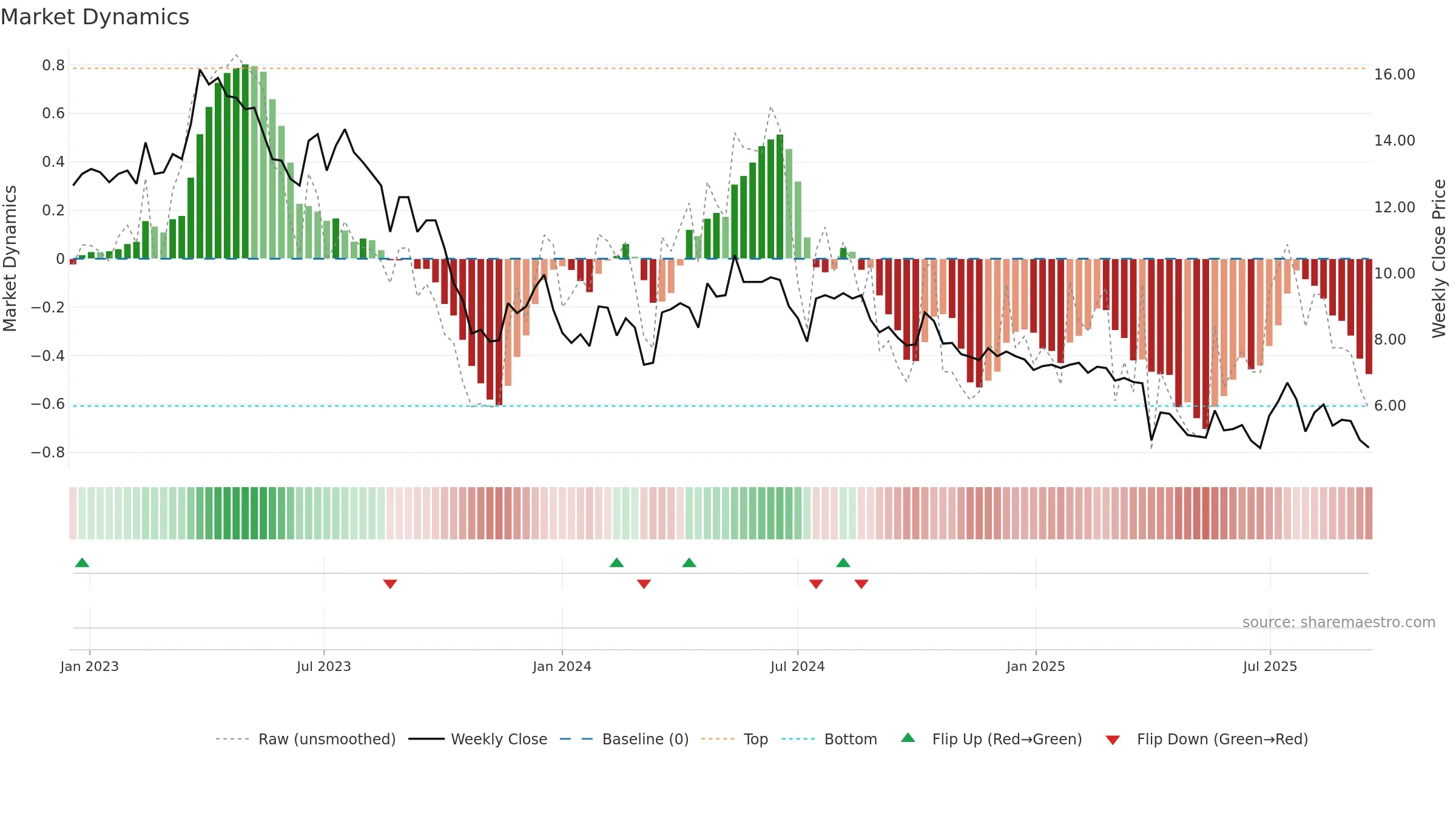This screenshot has width=1456, height=819.
Task: Click the −0.2 left axis tick label
Action: point(48,307)
